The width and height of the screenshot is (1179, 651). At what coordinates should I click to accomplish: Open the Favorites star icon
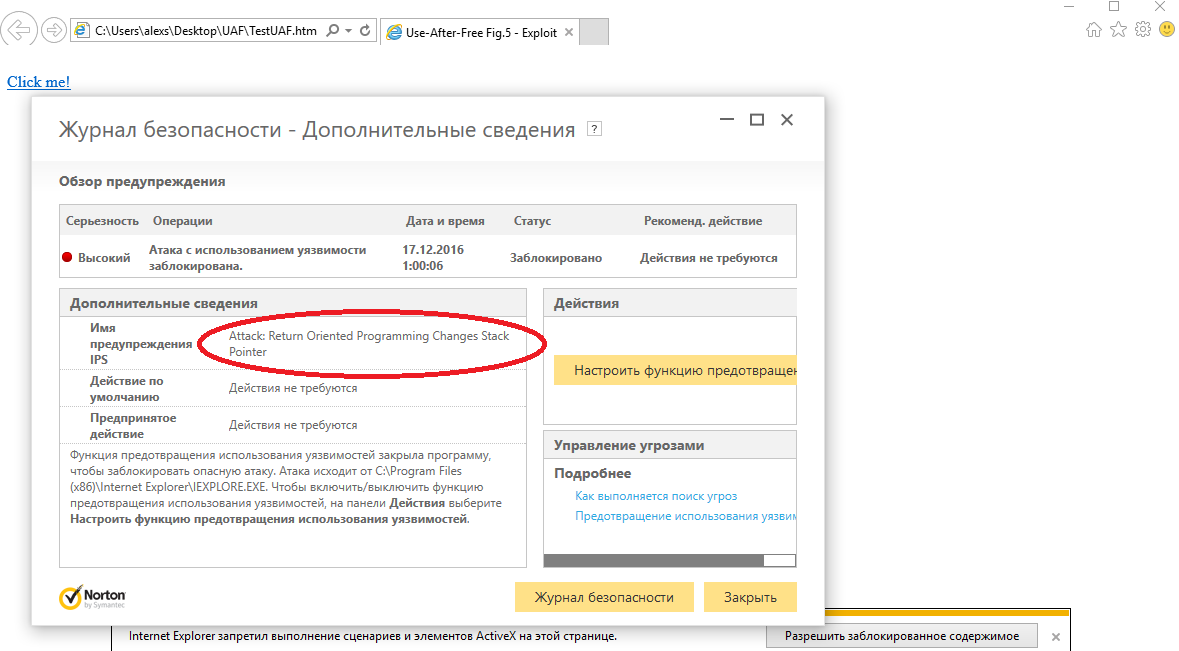[1119, 29]
